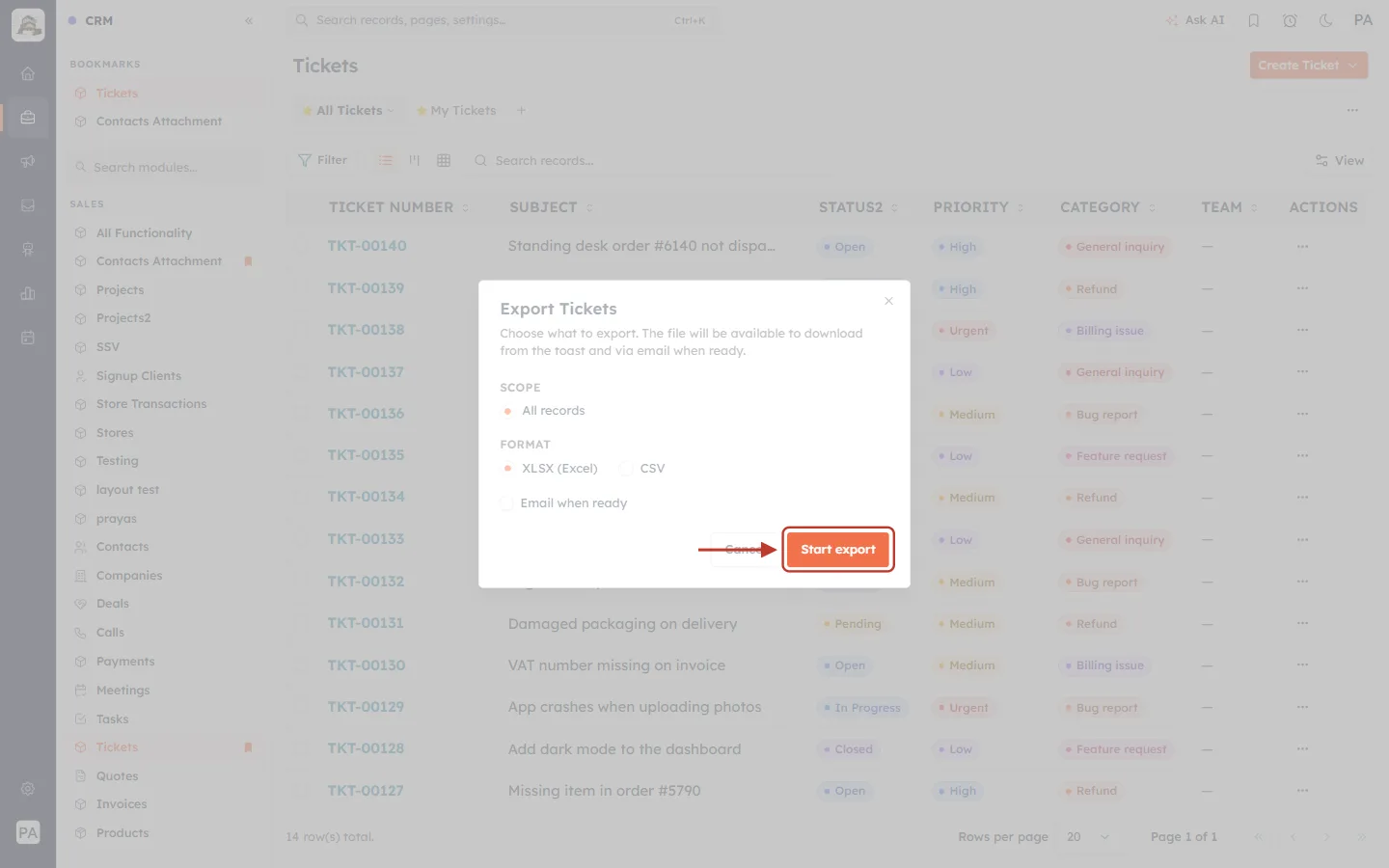
Task: Open the bar chart icon in the rail
Action: coord(28,293)
